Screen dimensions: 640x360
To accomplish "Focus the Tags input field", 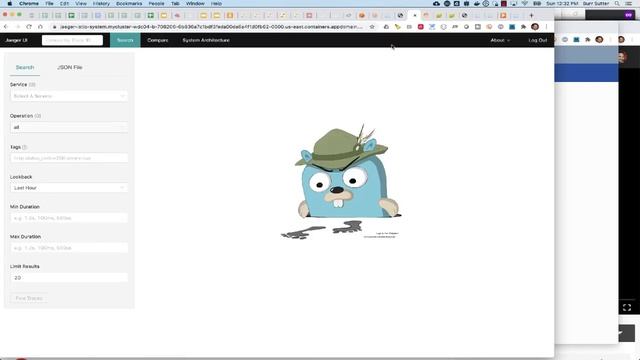I will tap(69, 158).
